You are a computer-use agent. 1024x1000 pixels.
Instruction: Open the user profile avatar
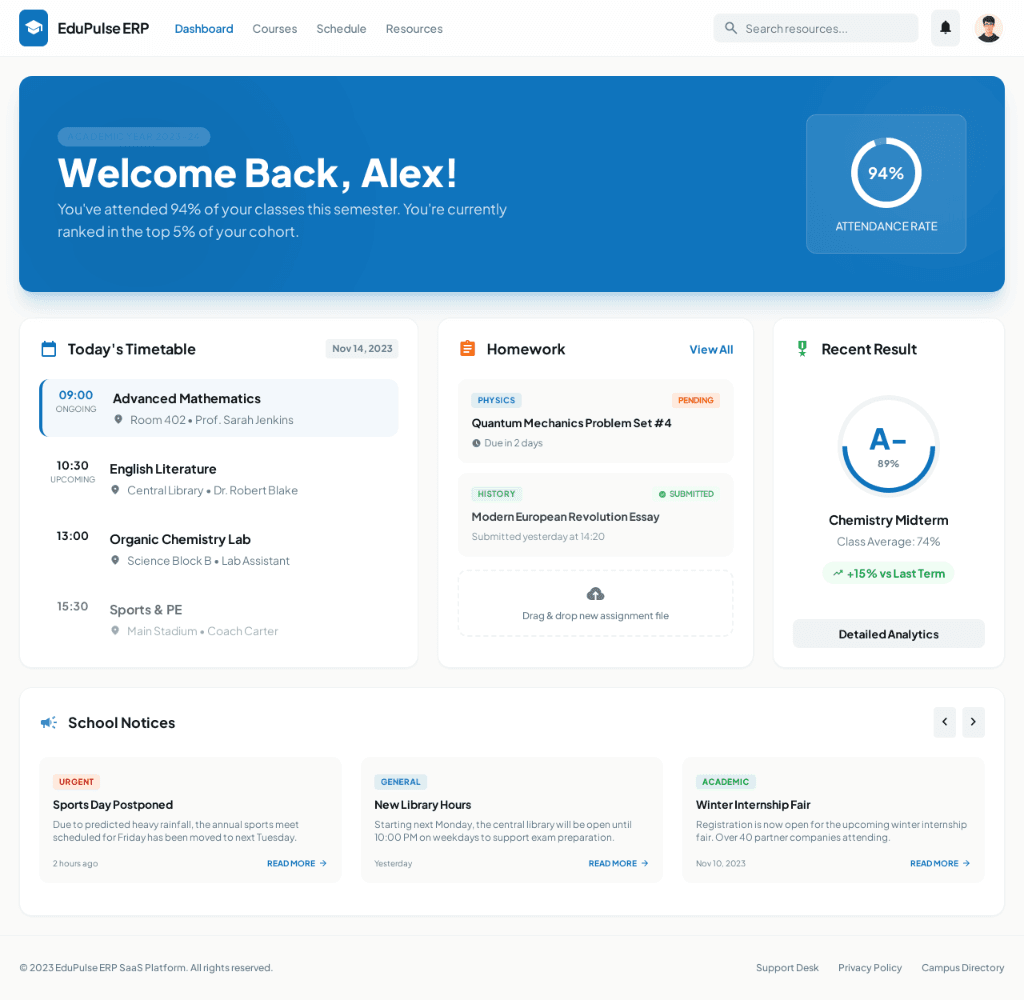tap(988, 28)
